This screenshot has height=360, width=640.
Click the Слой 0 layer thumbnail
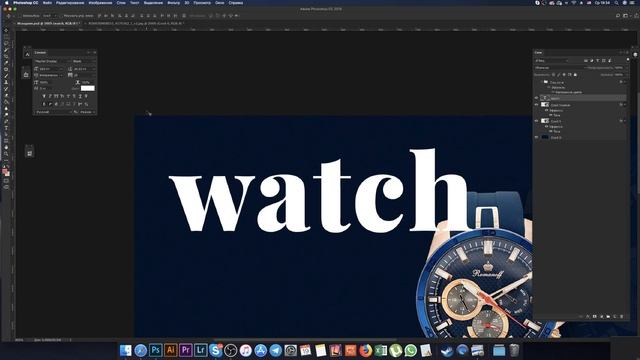click(x=545, y=138)
